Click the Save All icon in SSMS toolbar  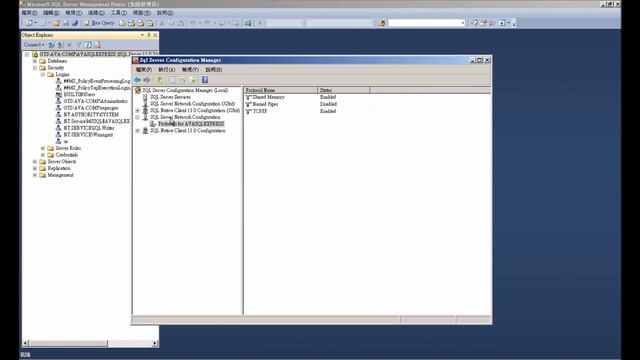click(x=75, y=23)
